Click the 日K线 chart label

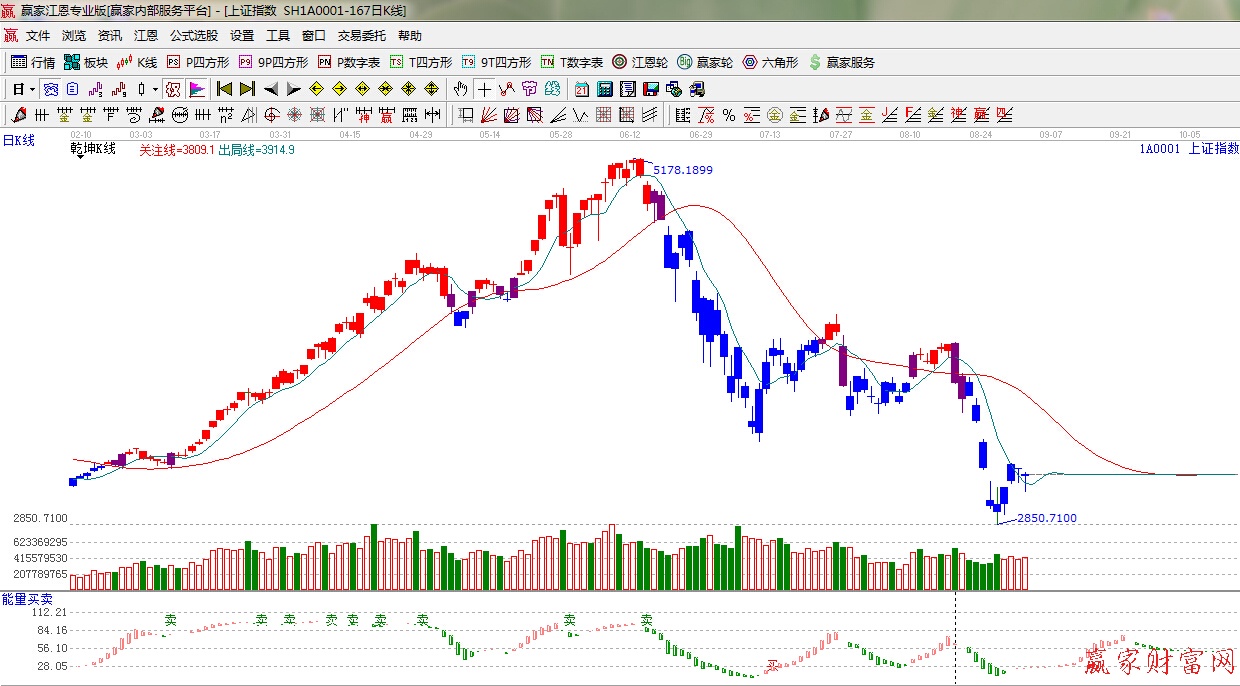pos(18,141)
